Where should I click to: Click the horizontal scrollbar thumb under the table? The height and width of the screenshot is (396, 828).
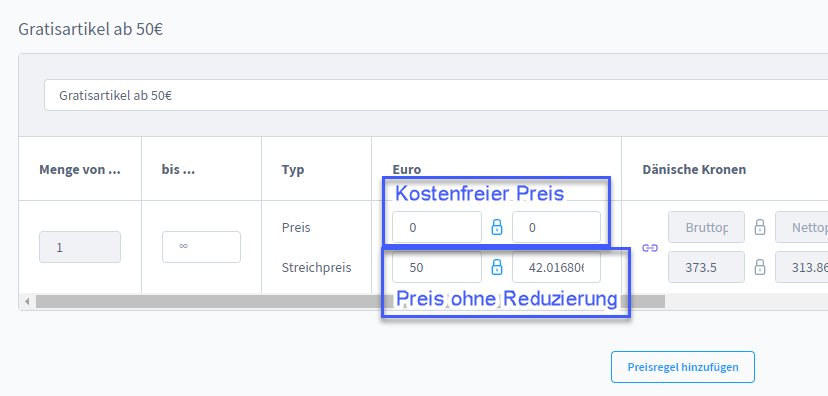350,302
